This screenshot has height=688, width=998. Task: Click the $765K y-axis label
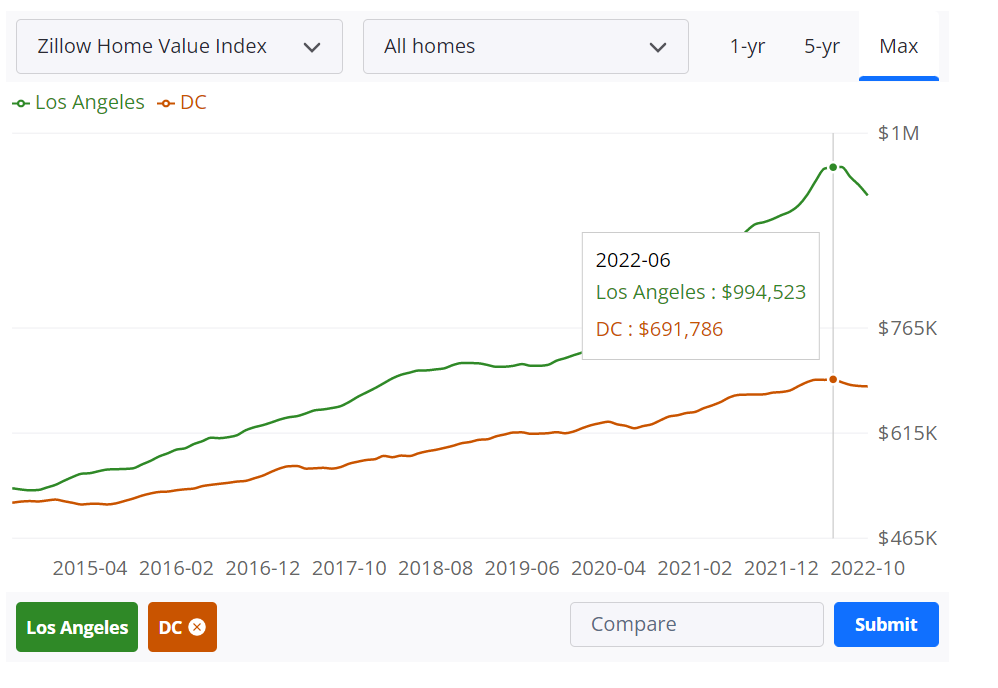(x=907, y=328)
